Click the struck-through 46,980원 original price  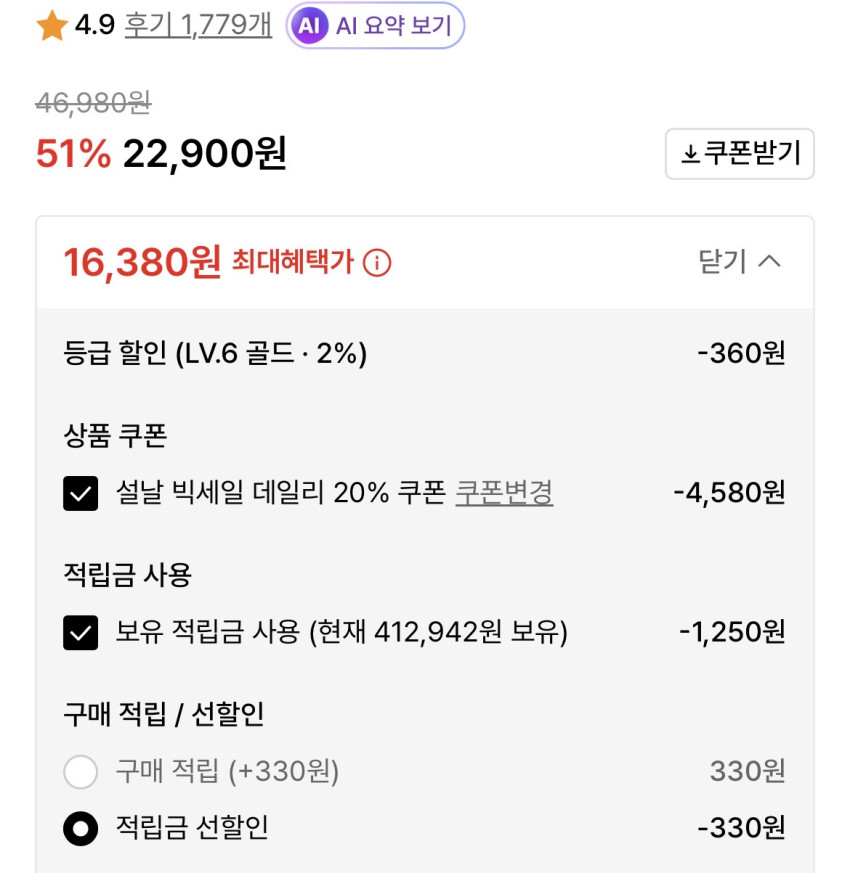(93, 102)
